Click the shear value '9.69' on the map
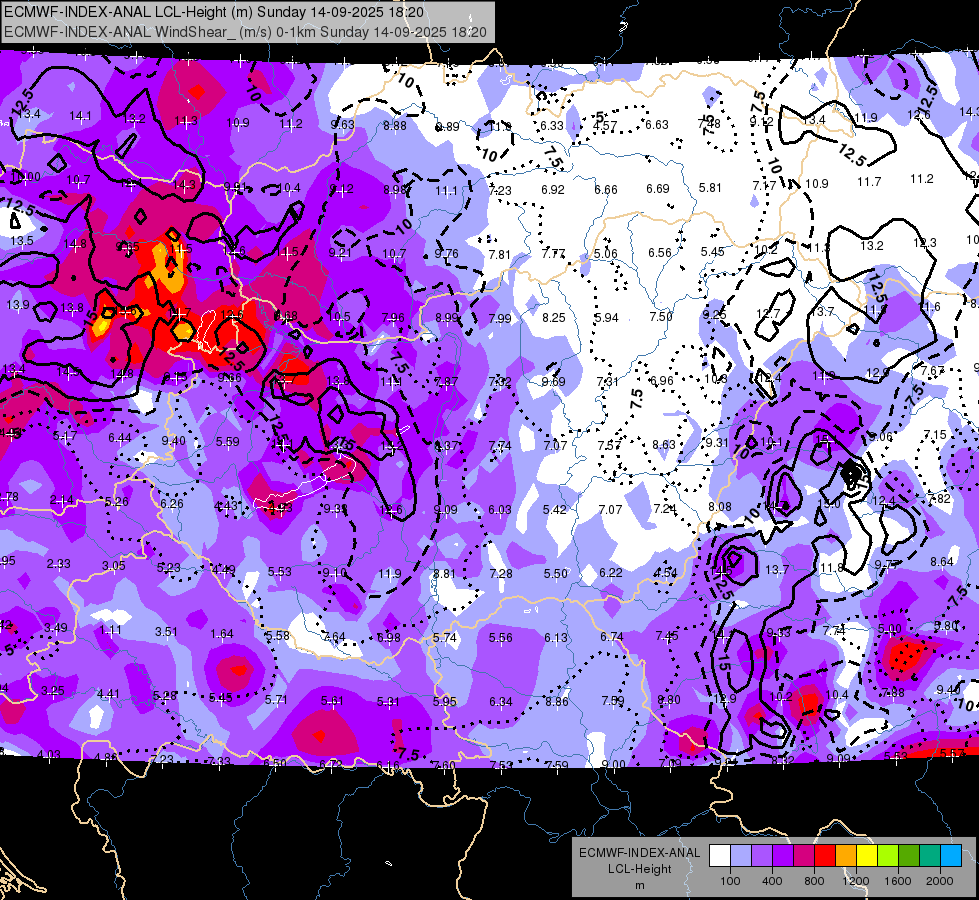This screenshot has width=979, height=900. click(x=553, y=382)
